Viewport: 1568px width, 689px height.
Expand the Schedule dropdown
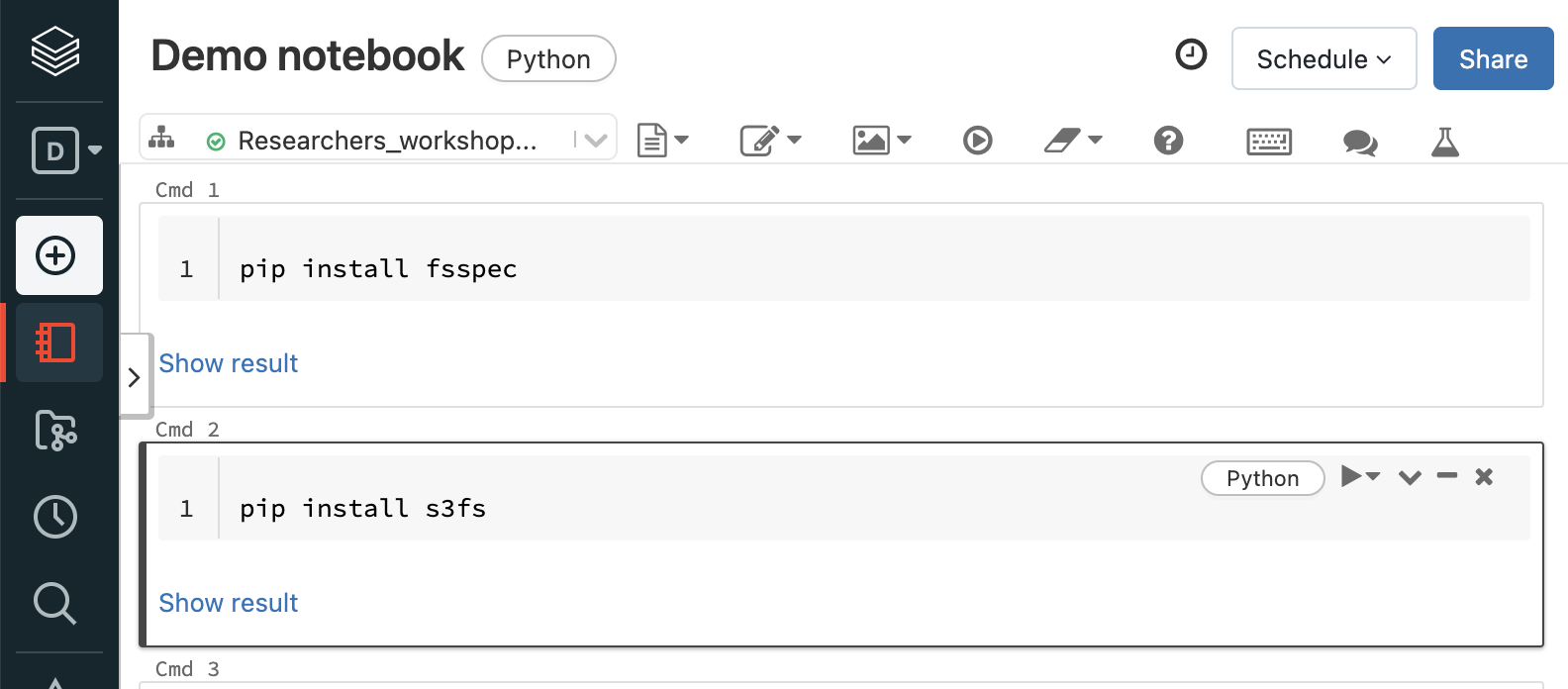click(1323, 59)
